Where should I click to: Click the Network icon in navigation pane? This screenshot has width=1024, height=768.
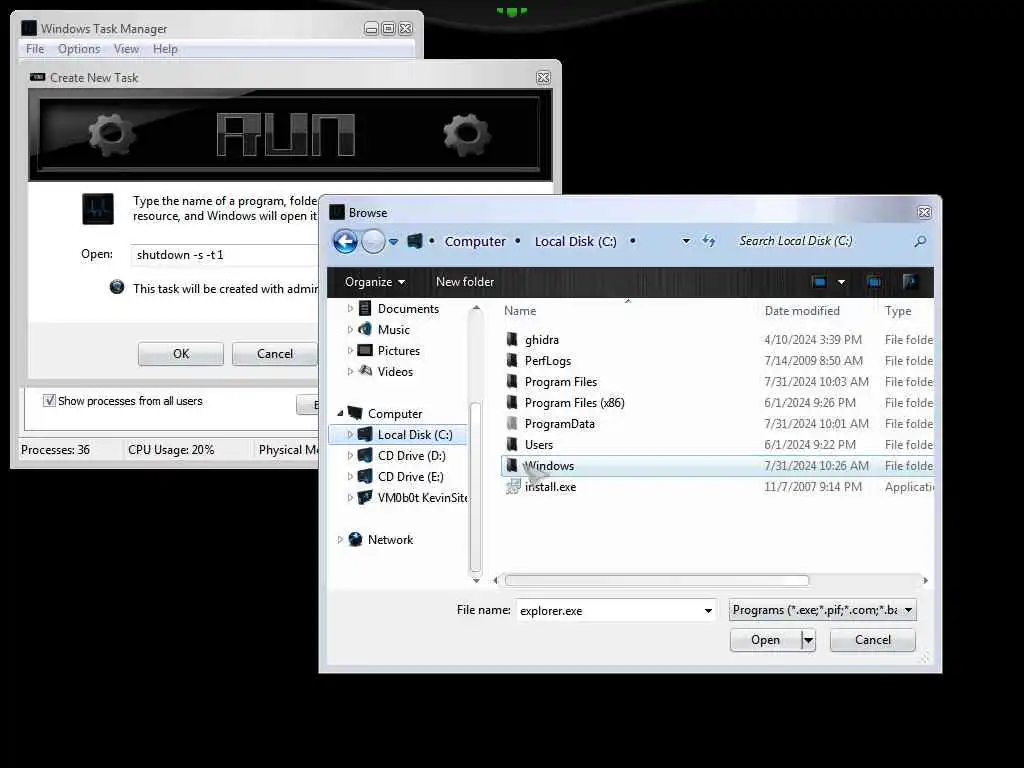click(355, 539)
